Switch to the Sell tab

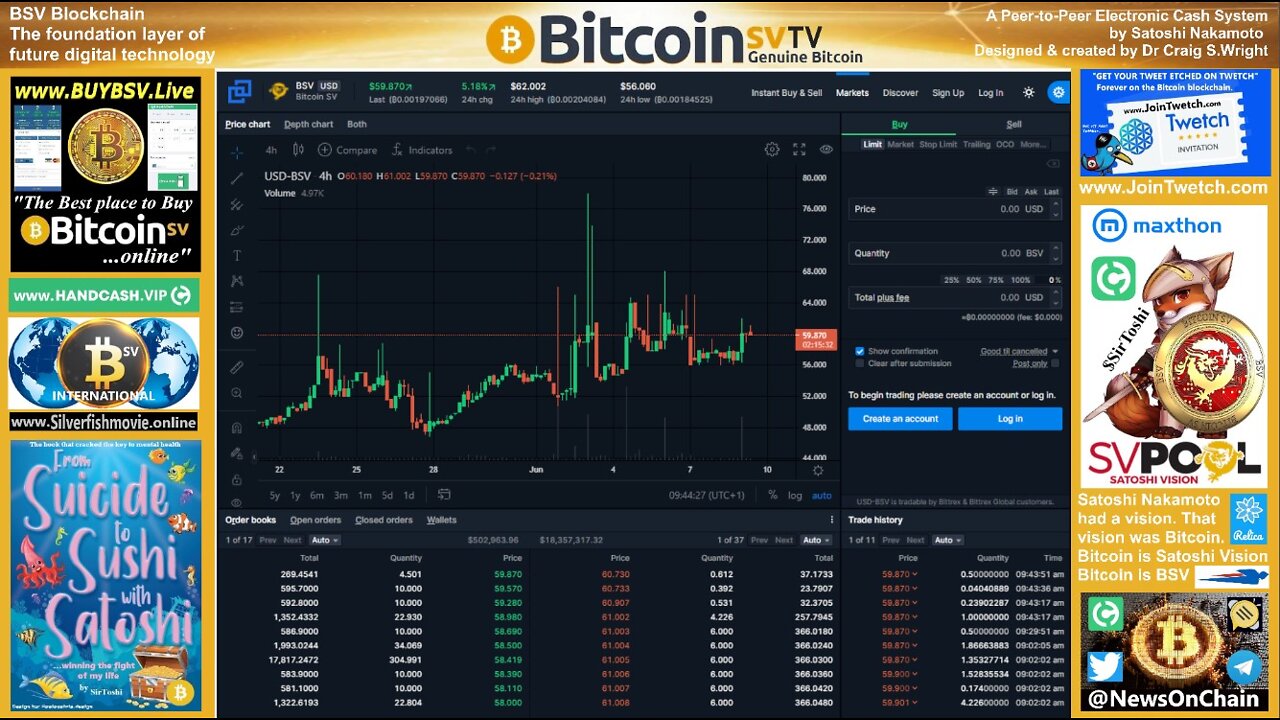click(x=1013, y=124)
